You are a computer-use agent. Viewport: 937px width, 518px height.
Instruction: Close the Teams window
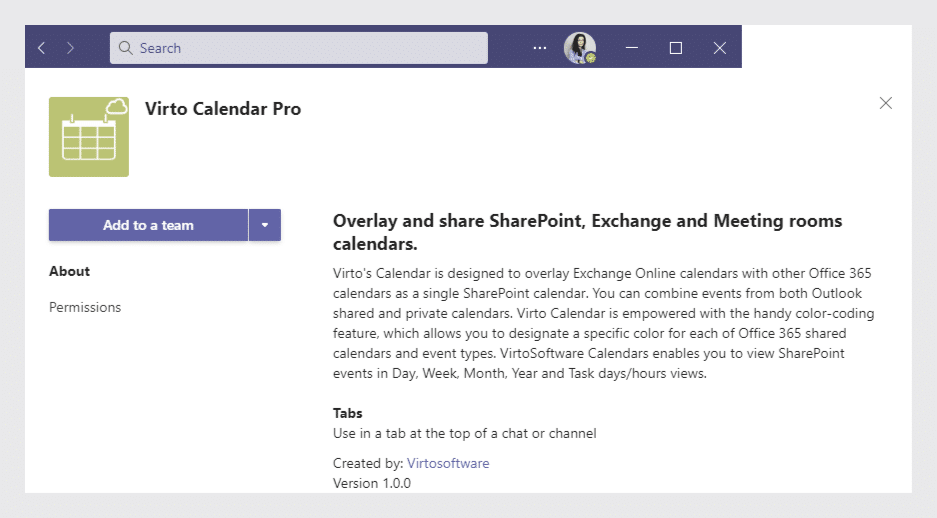click(719, 48)
